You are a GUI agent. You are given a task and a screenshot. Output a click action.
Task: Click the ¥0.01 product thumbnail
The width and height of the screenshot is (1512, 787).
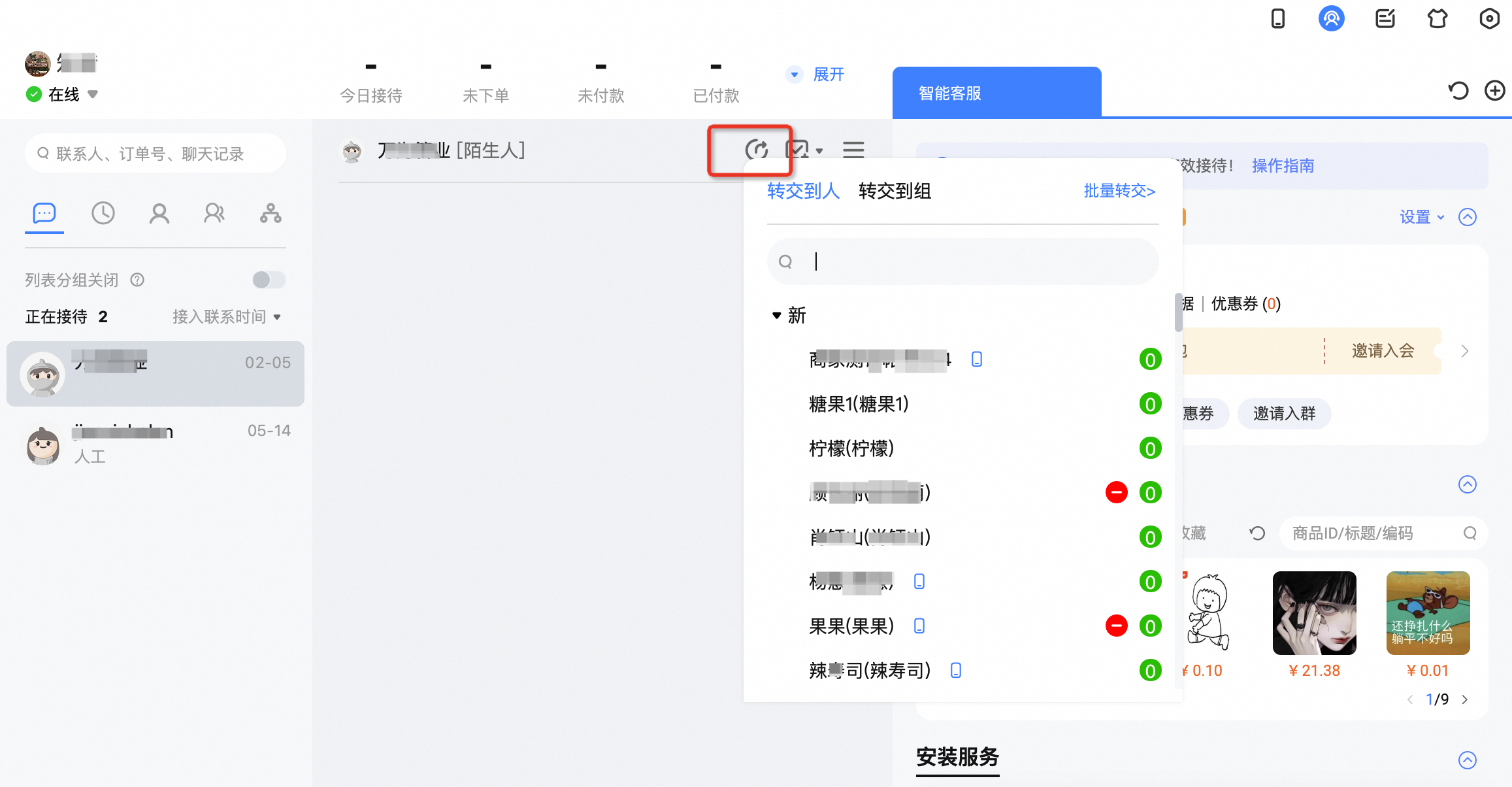[1428, 613]
